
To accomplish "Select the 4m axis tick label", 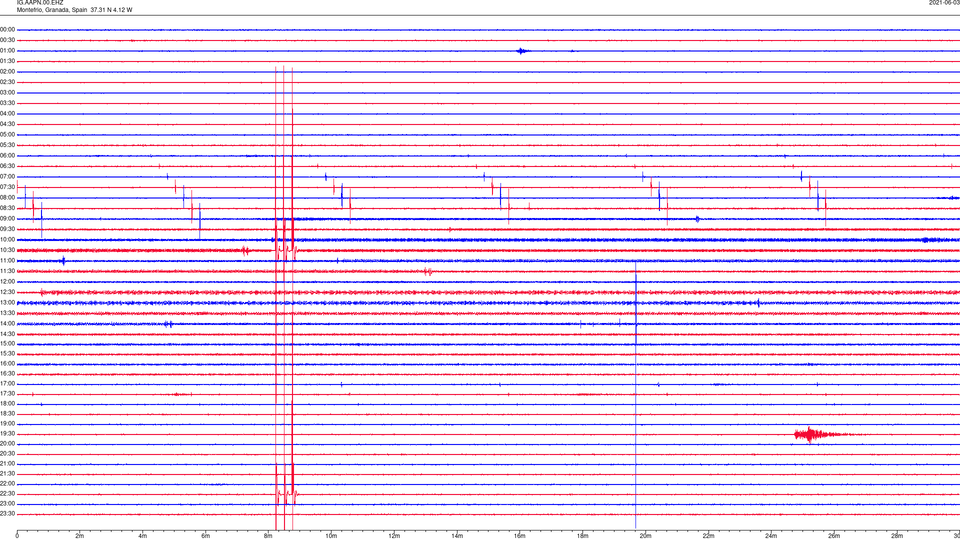I will 143,536.
